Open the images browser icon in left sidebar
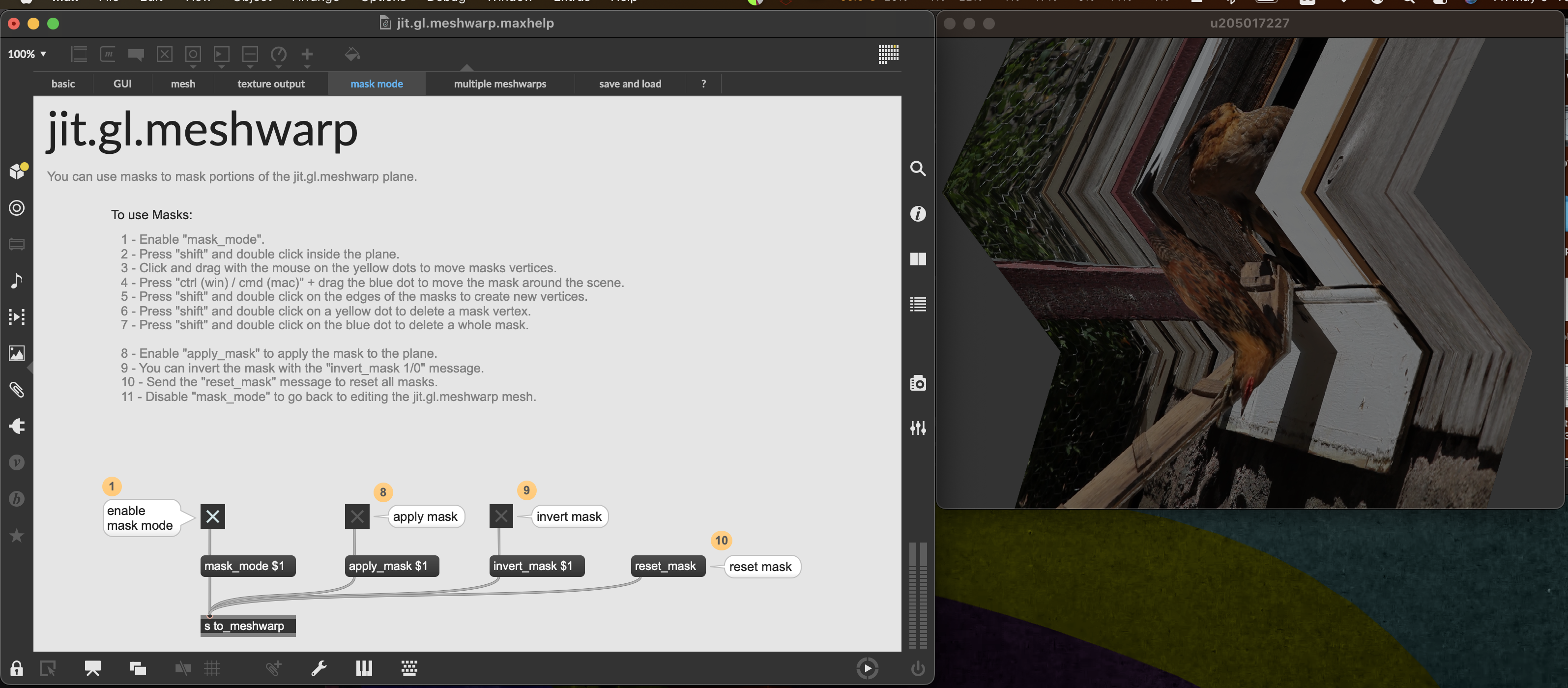This screenshot has height=688, width=1568. click(x=17, y=353)
